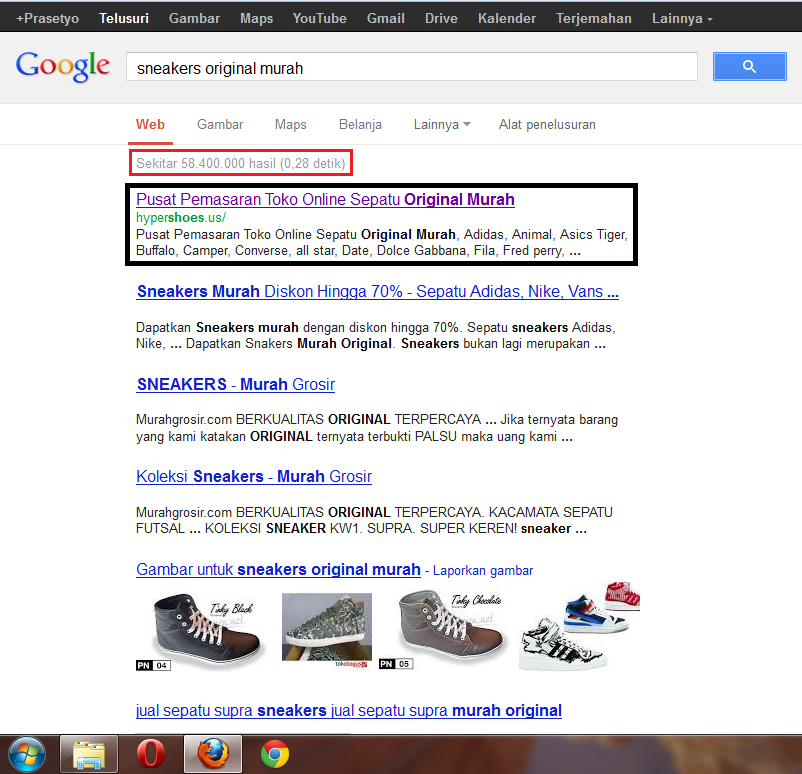Expand the Lainnya menu in the top bar
Viewport: 802px width, 774px height.
pyautogui.click(x=682, y=18)
